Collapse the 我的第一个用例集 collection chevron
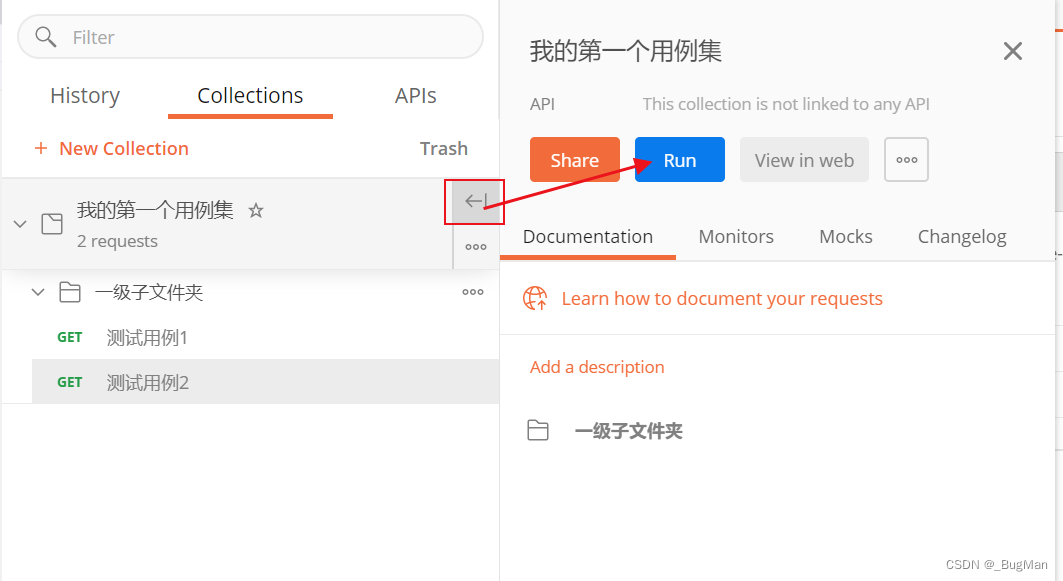The height and width of the screenshot is (581, 1063). (x=20, y=223)
